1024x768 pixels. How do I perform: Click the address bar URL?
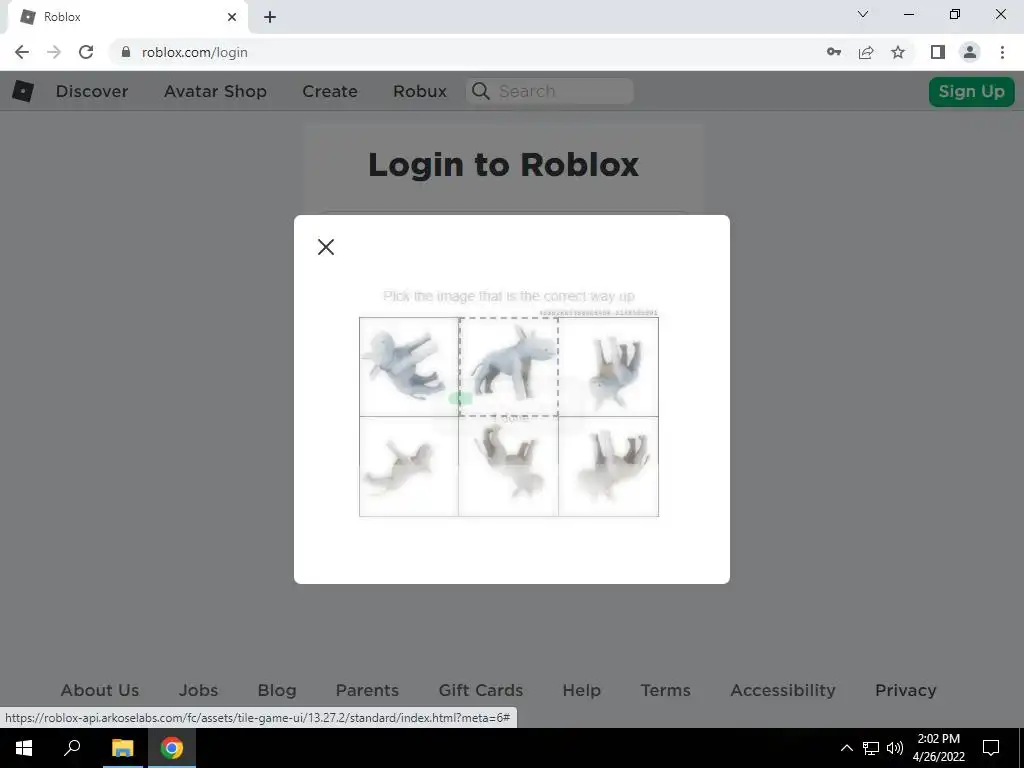195,52
